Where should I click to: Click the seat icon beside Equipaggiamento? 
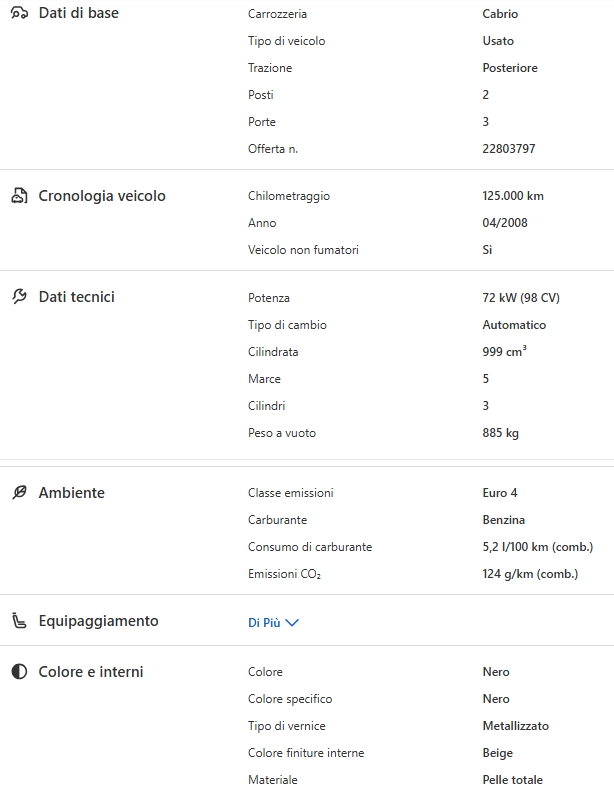coord(19,621)
